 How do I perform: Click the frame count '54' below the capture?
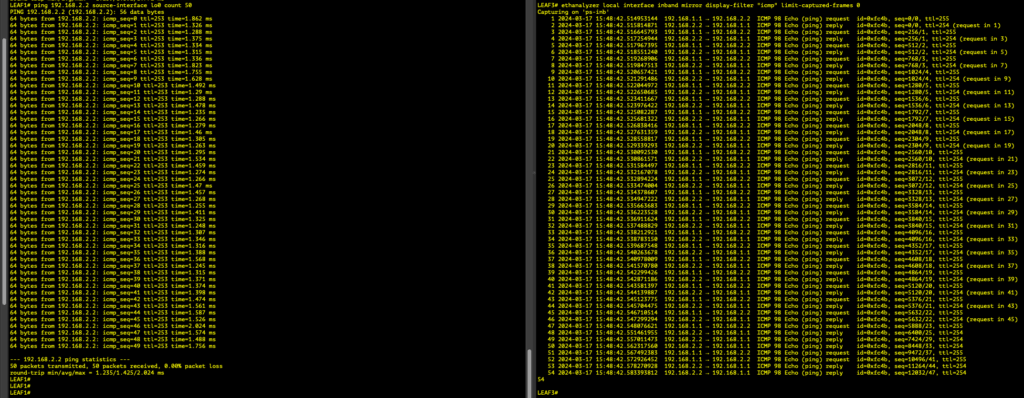pos(540,379)
